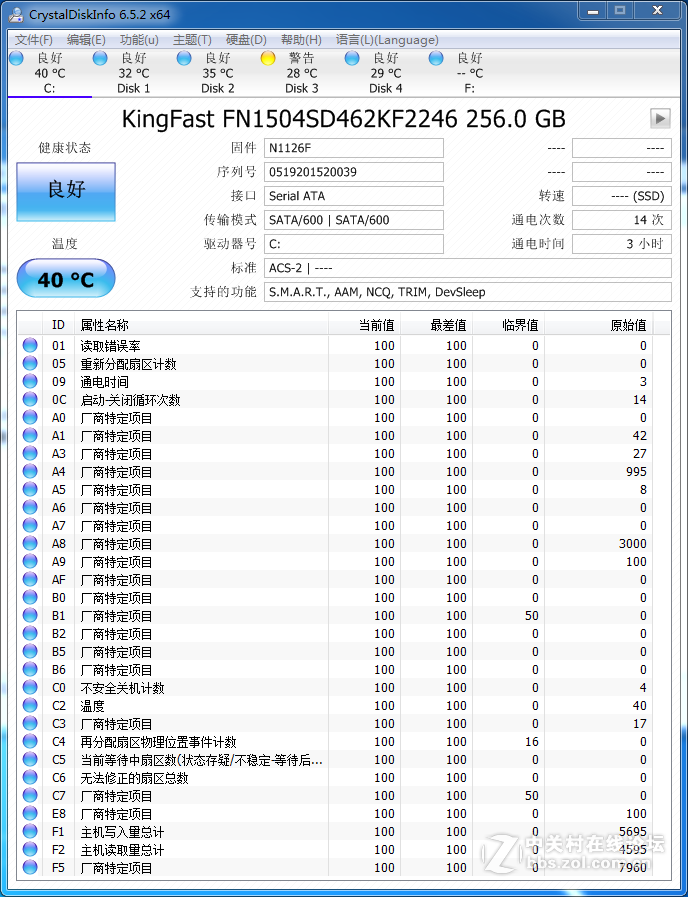Viewport: 688px width, 897px height.
Task: Click status icon for attribute C4
Action: pyautogui.click(x=30, y=741)
